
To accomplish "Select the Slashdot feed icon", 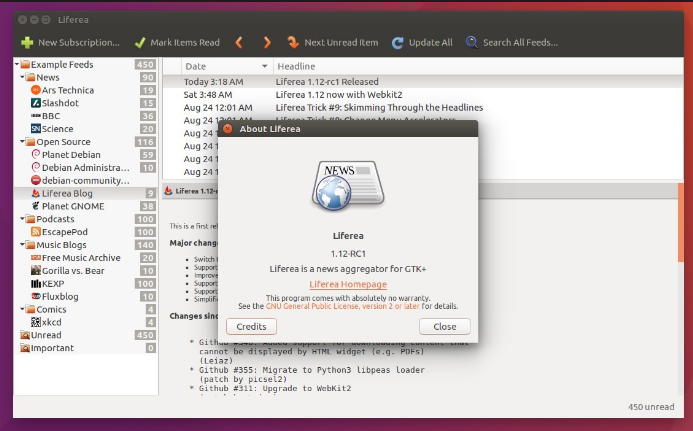I will [x=36, y=103].
